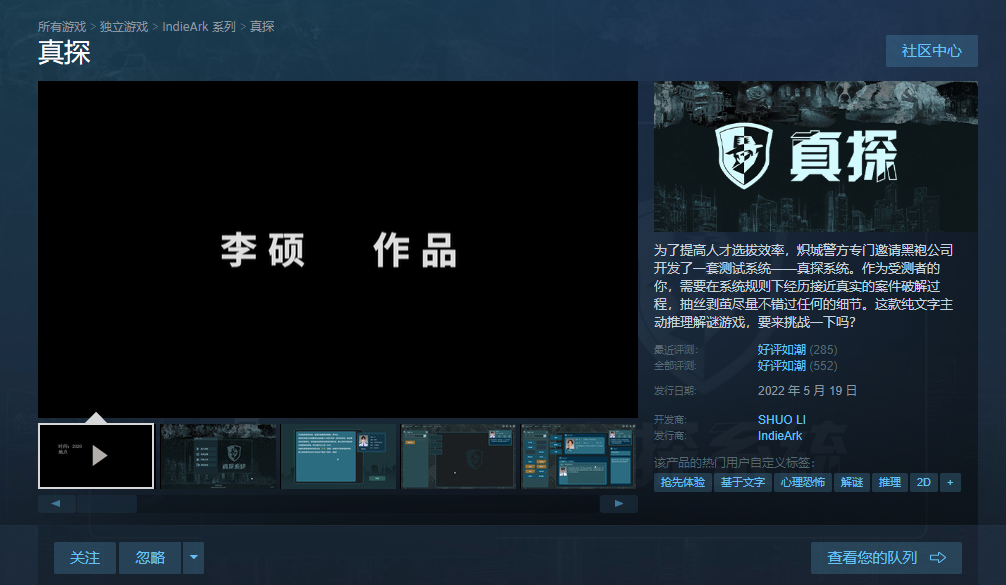This screenshot has width=1006, height=585.
Task: Select the 解谜 tag
Action: point(851,482)
